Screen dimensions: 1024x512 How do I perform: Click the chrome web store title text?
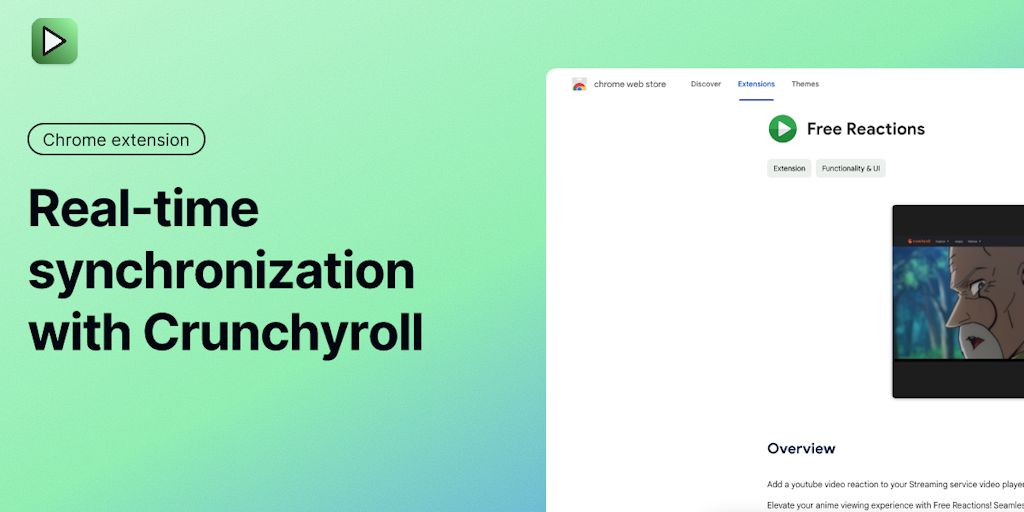630,84
